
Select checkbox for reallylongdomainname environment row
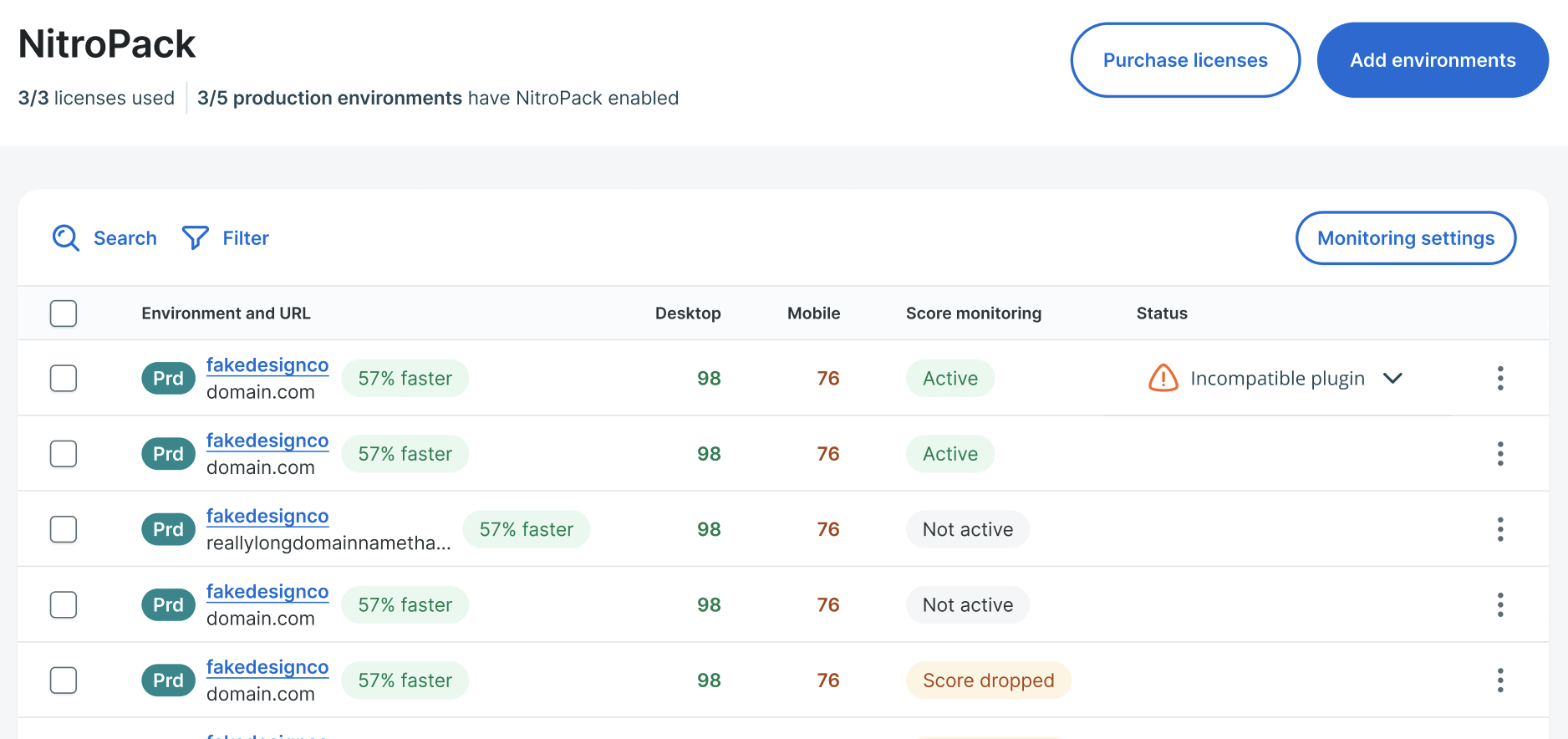64,529
